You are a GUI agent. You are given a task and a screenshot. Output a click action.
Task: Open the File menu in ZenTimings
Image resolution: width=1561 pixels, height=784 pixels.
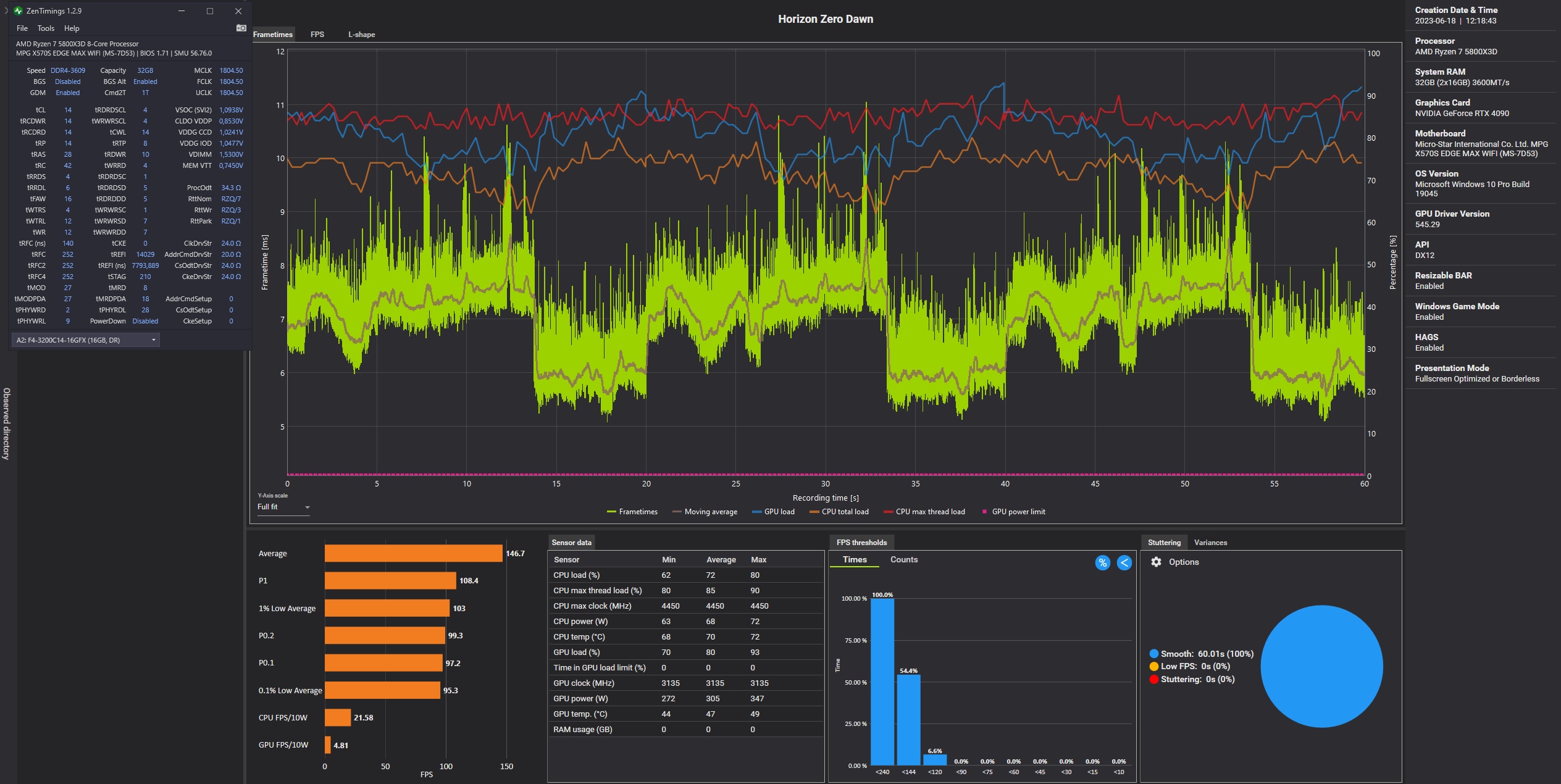(x=22, y=28)
